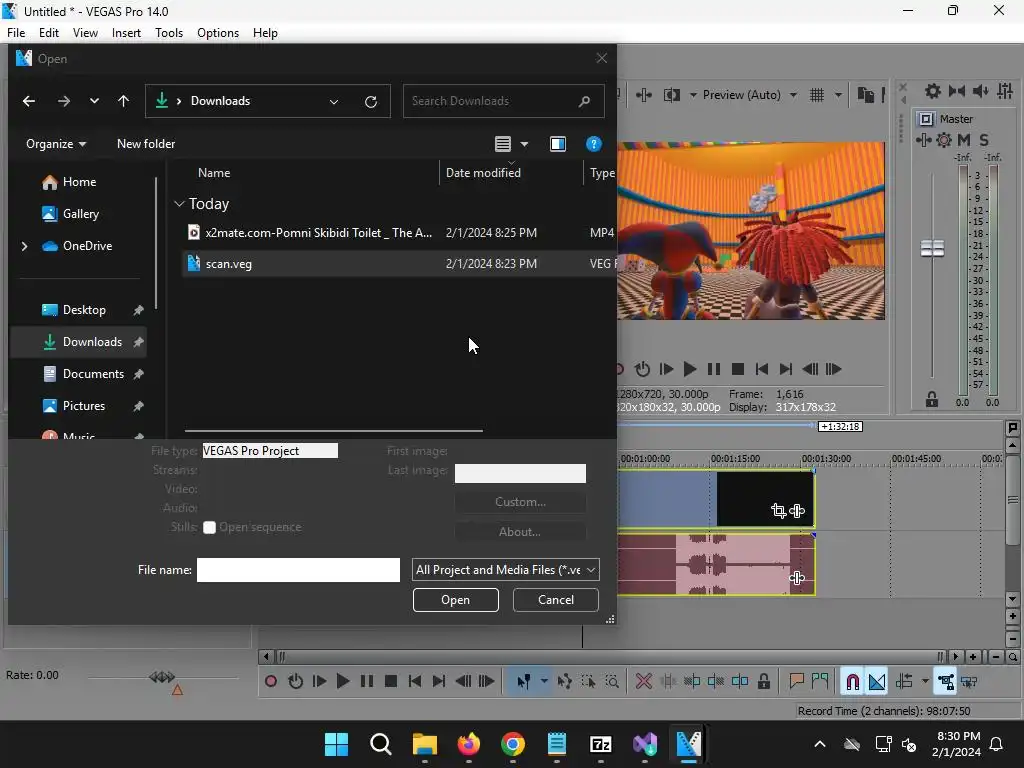This screenshot has width=1024, height=768.
Task: Open the Auto Ripple mode dropdown
Action: [925, 682]
